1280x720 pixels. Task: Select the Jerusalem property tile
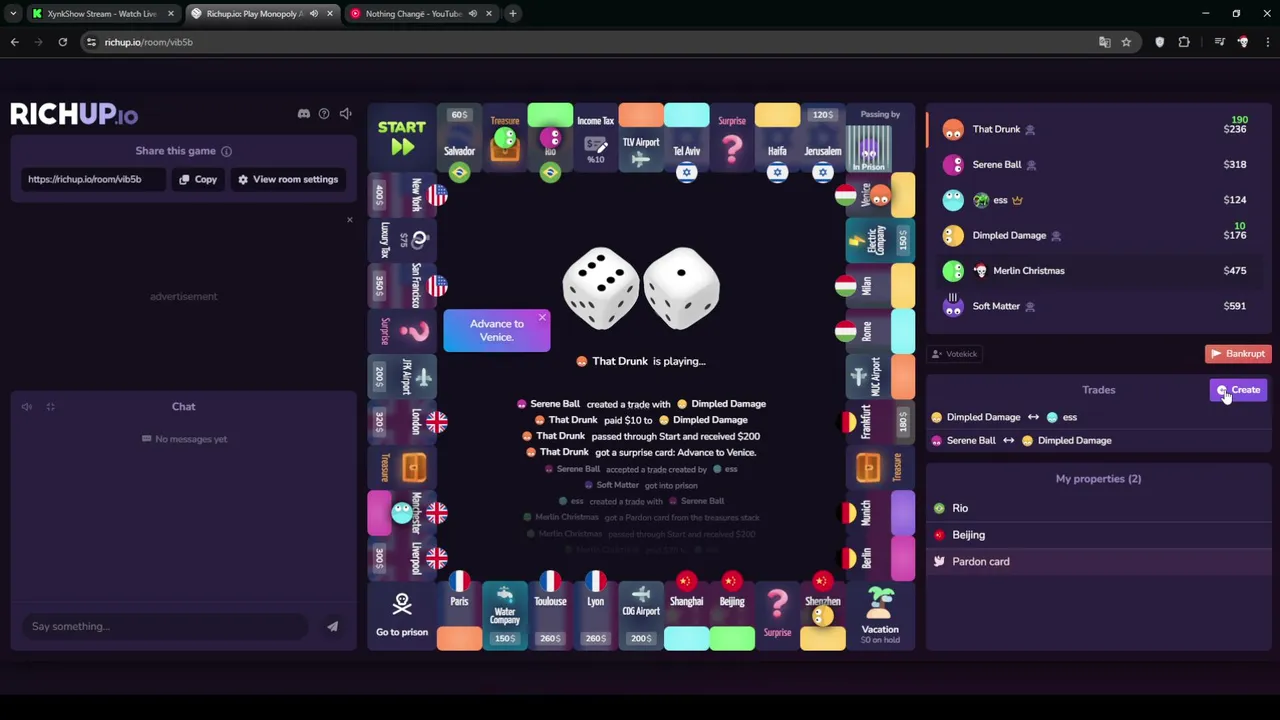point(823,139)
